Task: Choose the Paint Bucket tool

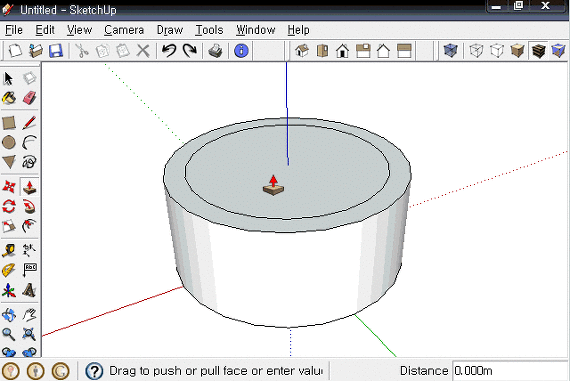Action: pyautogui.click(x=8, y=98)
